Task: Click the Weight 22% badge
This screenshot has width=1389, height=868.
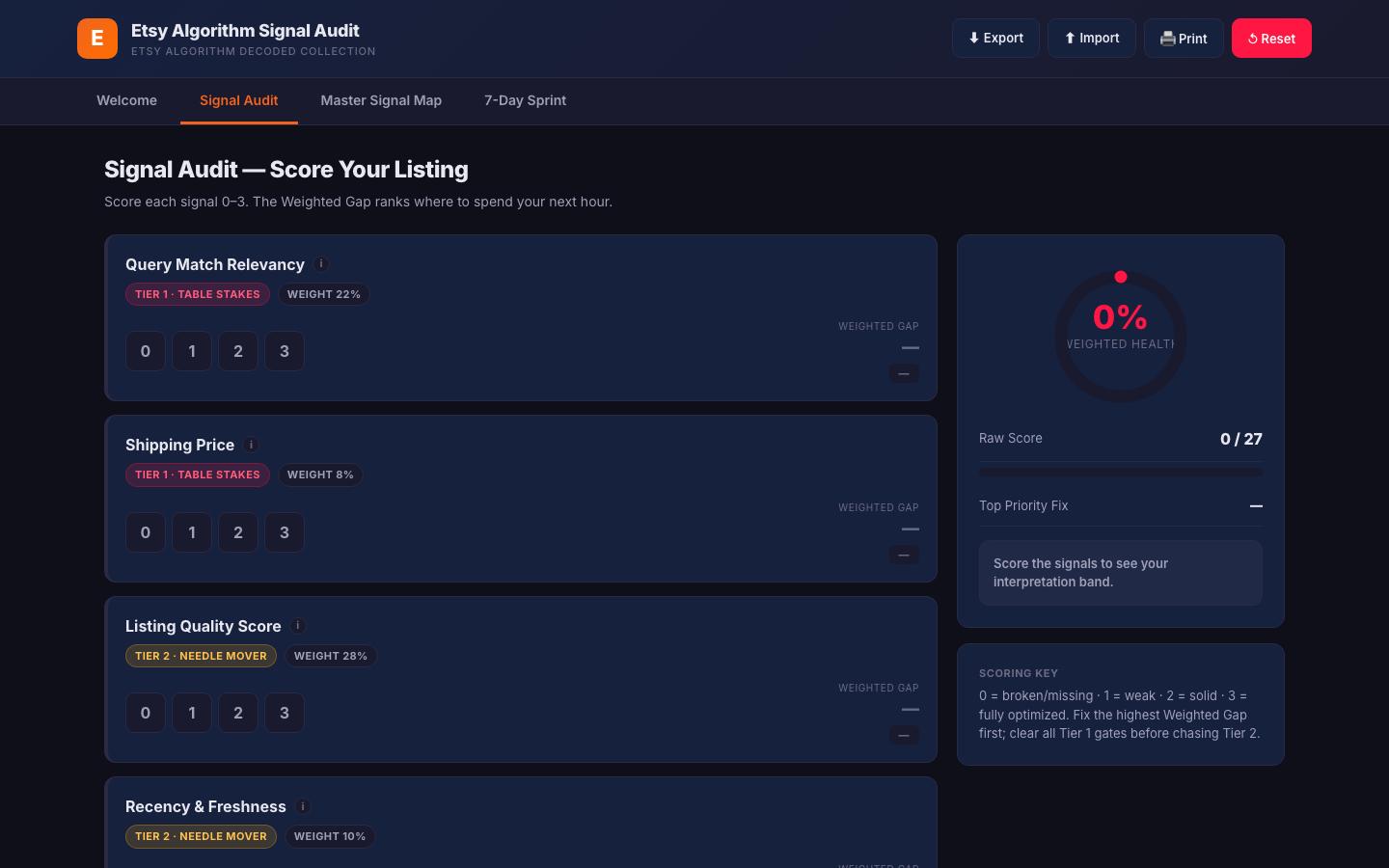Action: [x=324, y=294]
